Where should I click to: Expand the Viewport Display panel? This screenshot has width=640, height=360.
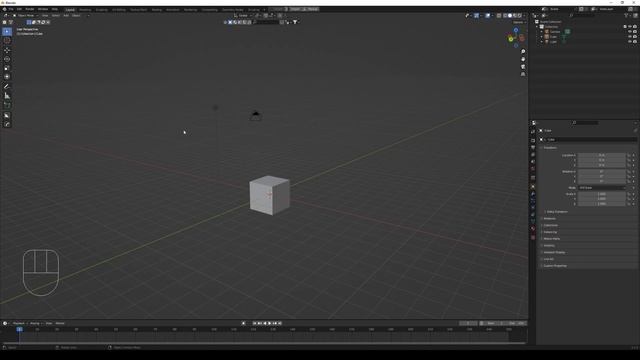[554, 252]
